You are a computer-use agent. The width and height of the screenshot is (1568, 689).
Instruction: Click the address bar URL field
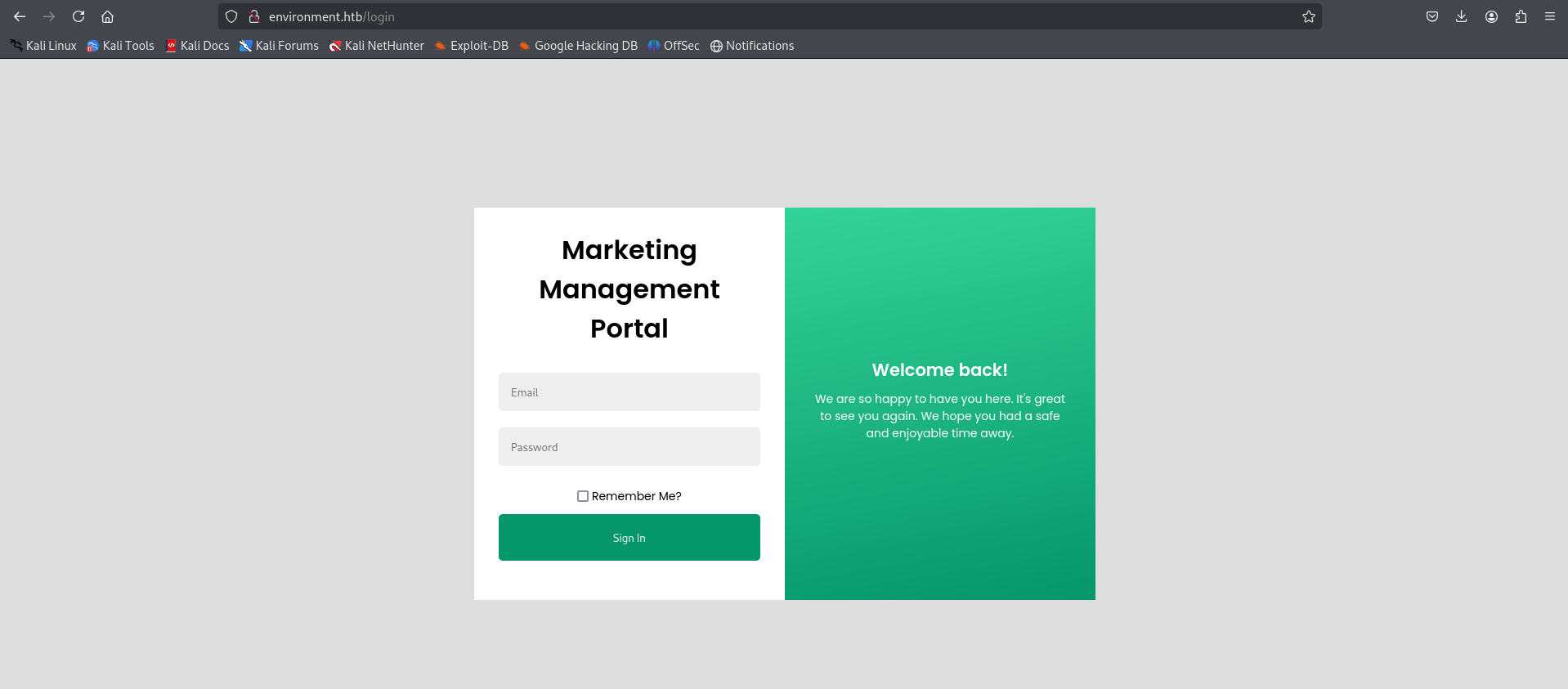[736, 16]
